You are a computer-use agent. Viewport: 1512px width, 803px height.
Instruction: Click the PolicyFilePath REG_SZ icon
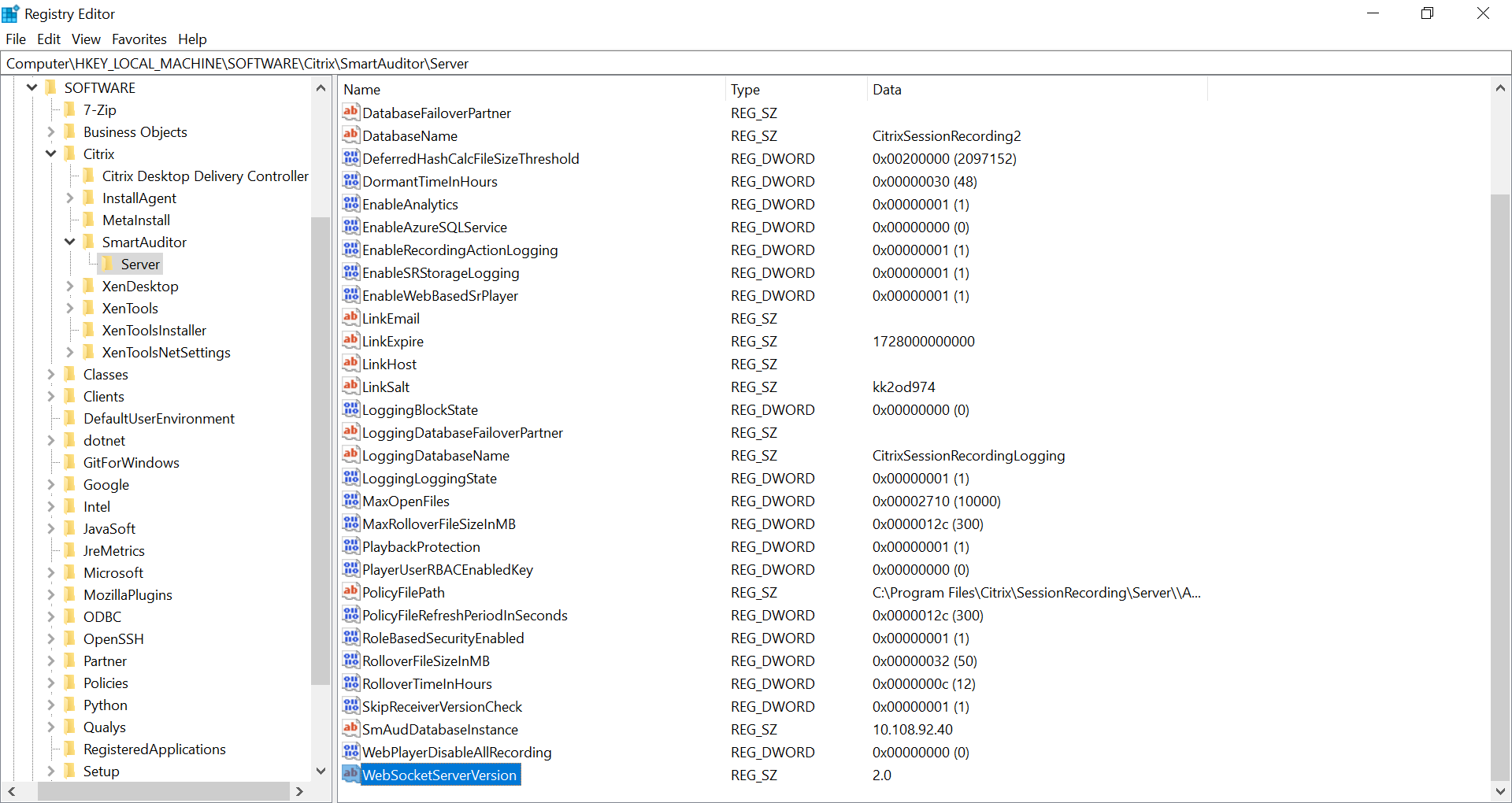tap(350, 592)
